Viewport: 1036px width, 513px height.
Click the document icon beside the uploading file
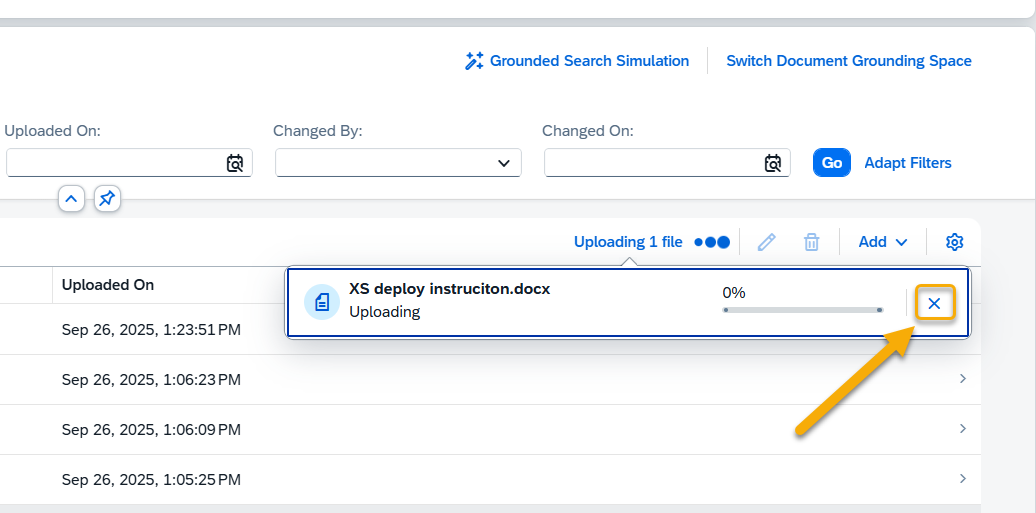[321, 302]
